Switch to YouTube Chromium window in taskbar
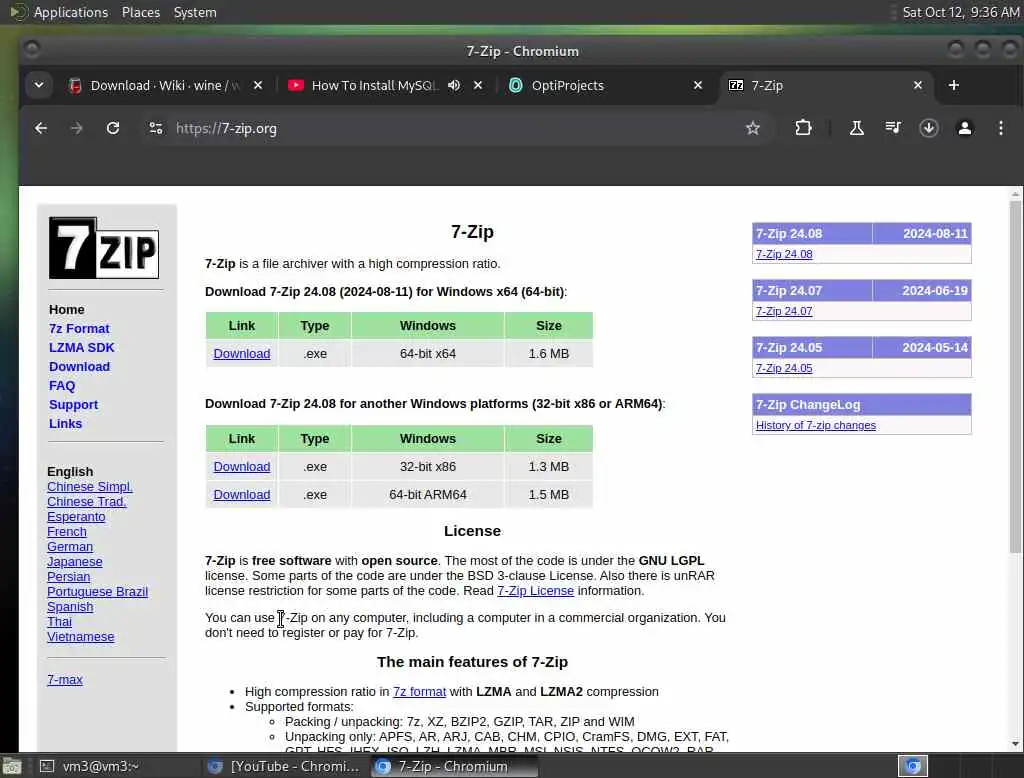This screenshot has height=778, width=1024. 284,766
